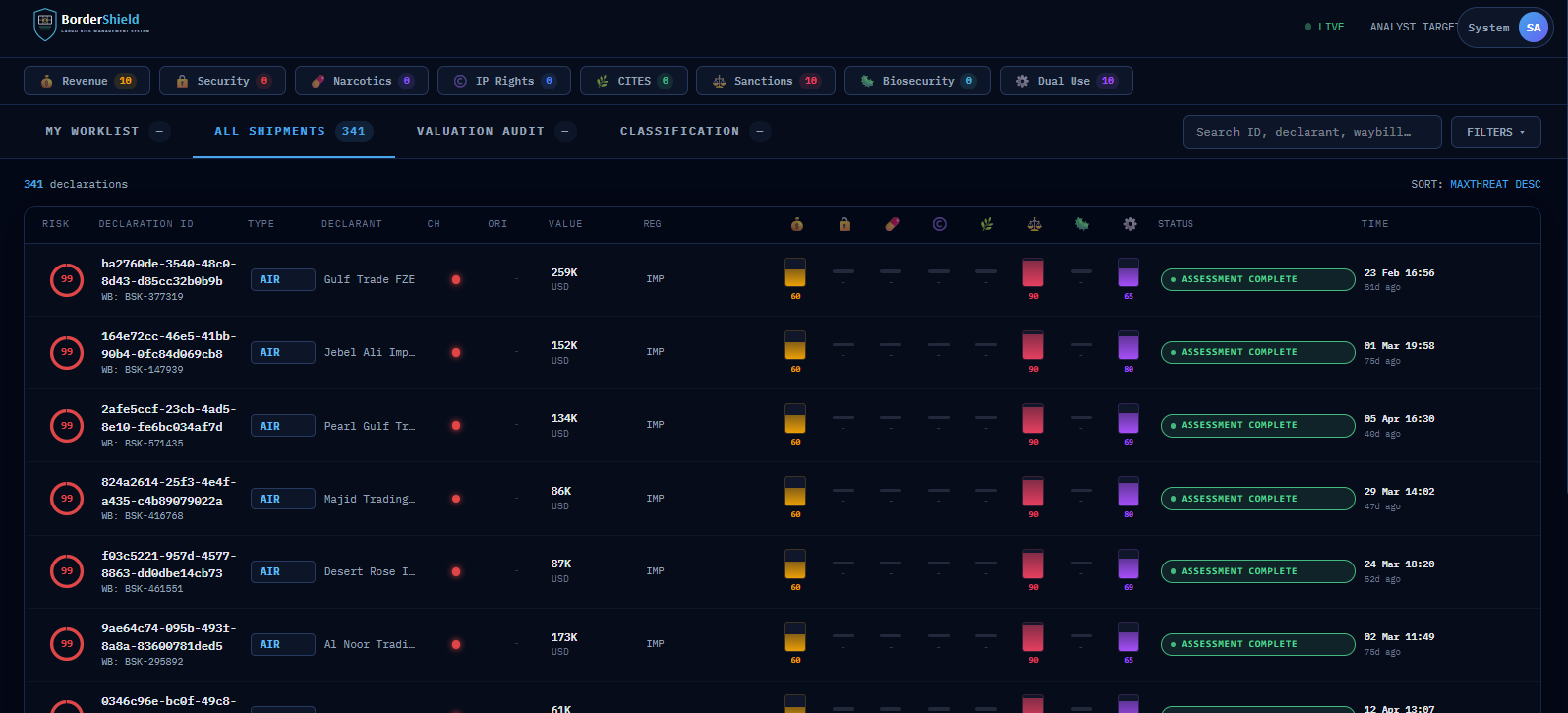The height and width of the screenshot is (713, 1568).
Task: Click the Pearl Gulf Tr declarant name
Action: (x=370, y=426)
